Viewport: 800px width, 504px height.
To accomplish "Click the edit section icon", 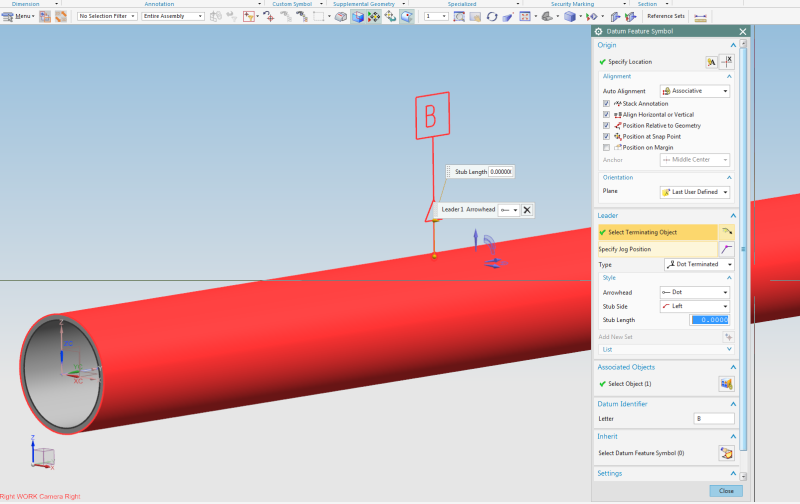I will pyautogui.click(x=615, y=16).
